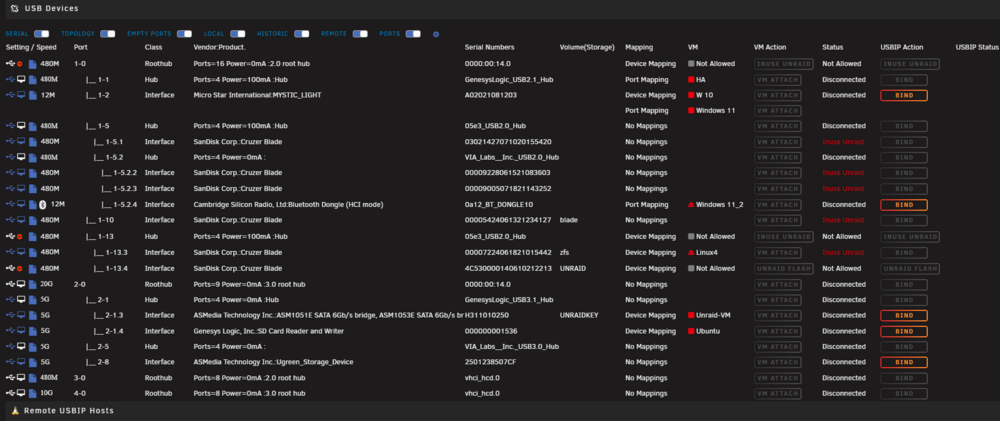
Task: Toggle the SERIAL switch
Action: [x=41, y=34]
